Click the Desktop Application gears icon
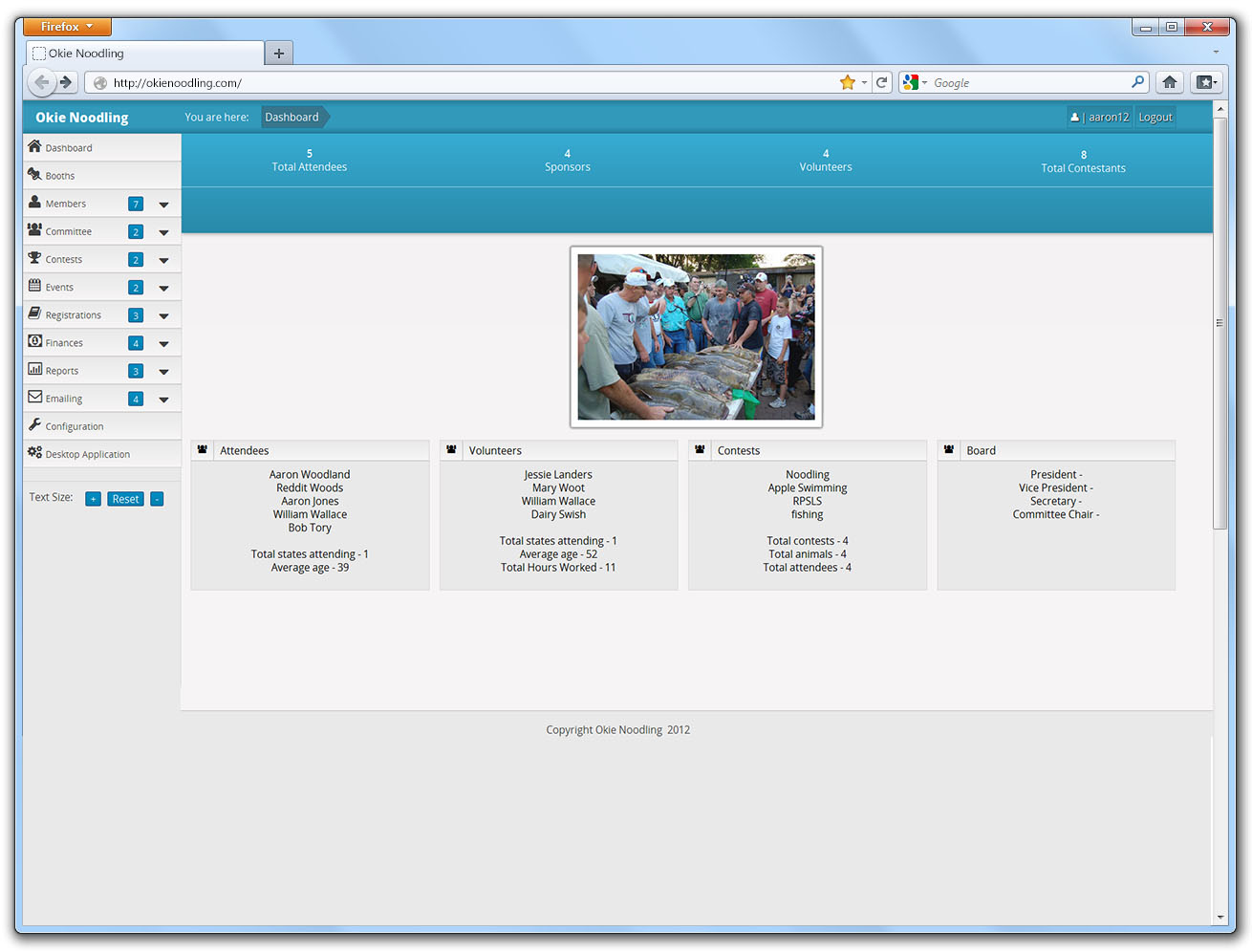Image resolution: width=1252 pixels, height=952 pixels. [x=34, y=452]
